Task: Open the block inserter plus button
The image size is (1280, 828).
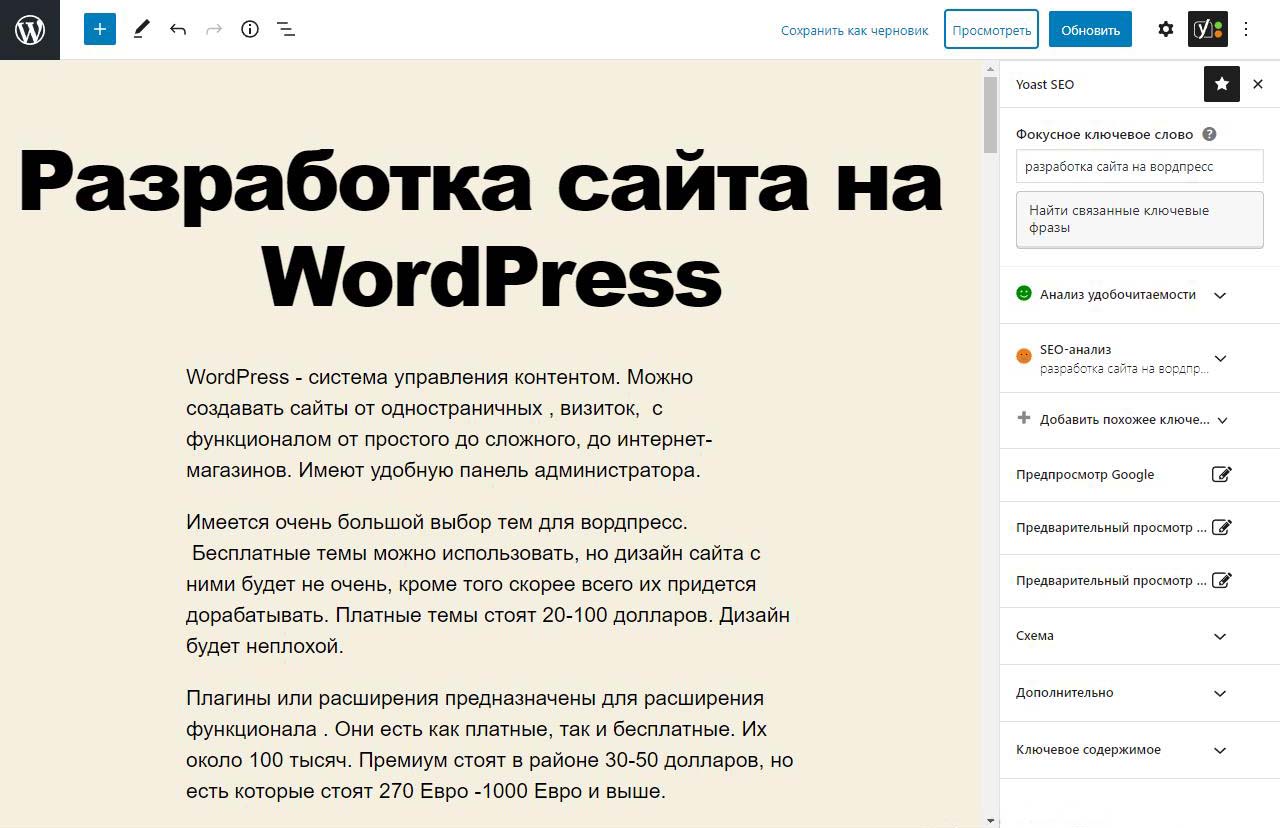Action: coord(100,29)
